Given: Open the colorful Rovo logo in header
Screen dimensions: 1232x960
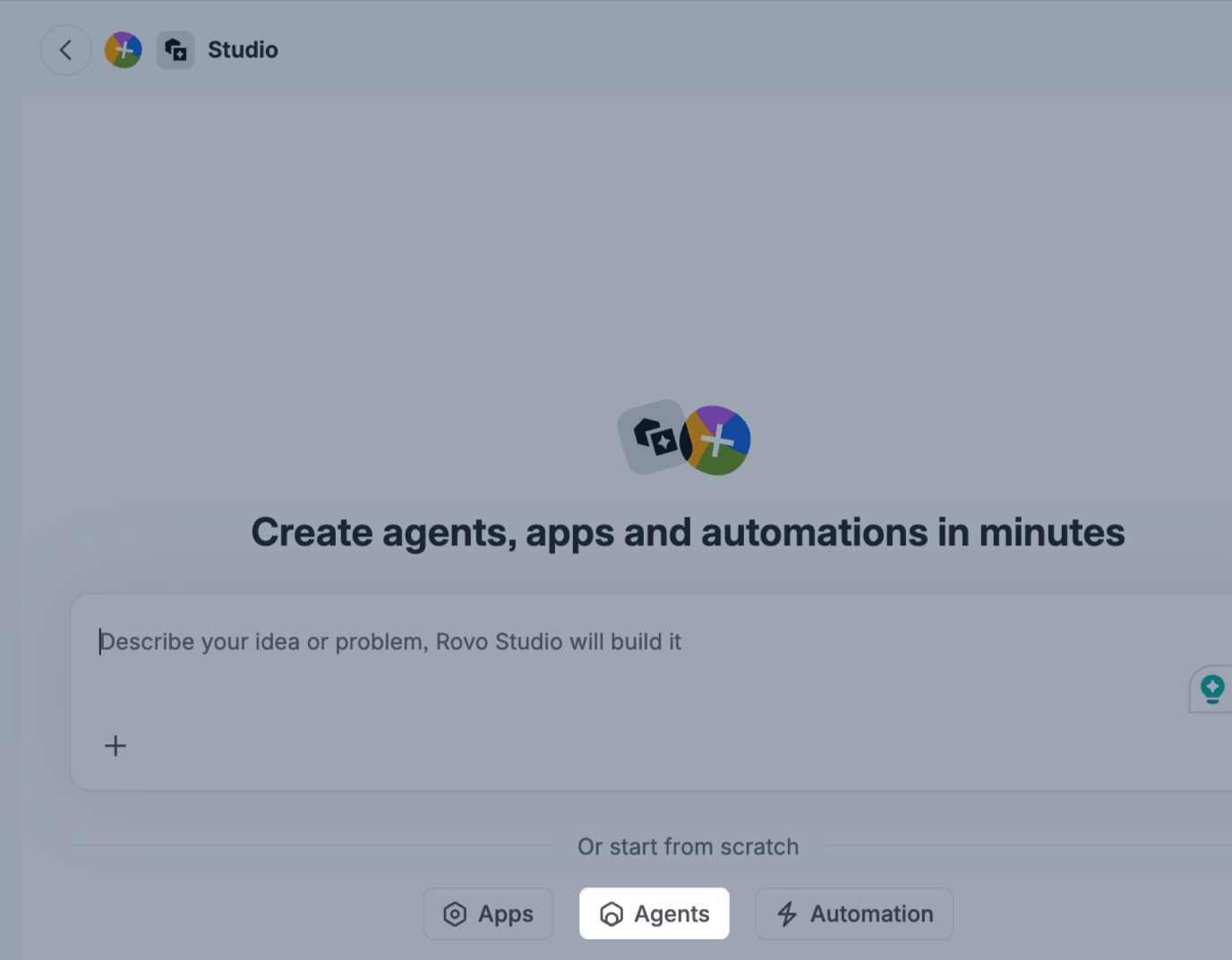Looking at the screenshot, I should pyautogui.click(x=124, y=50).
